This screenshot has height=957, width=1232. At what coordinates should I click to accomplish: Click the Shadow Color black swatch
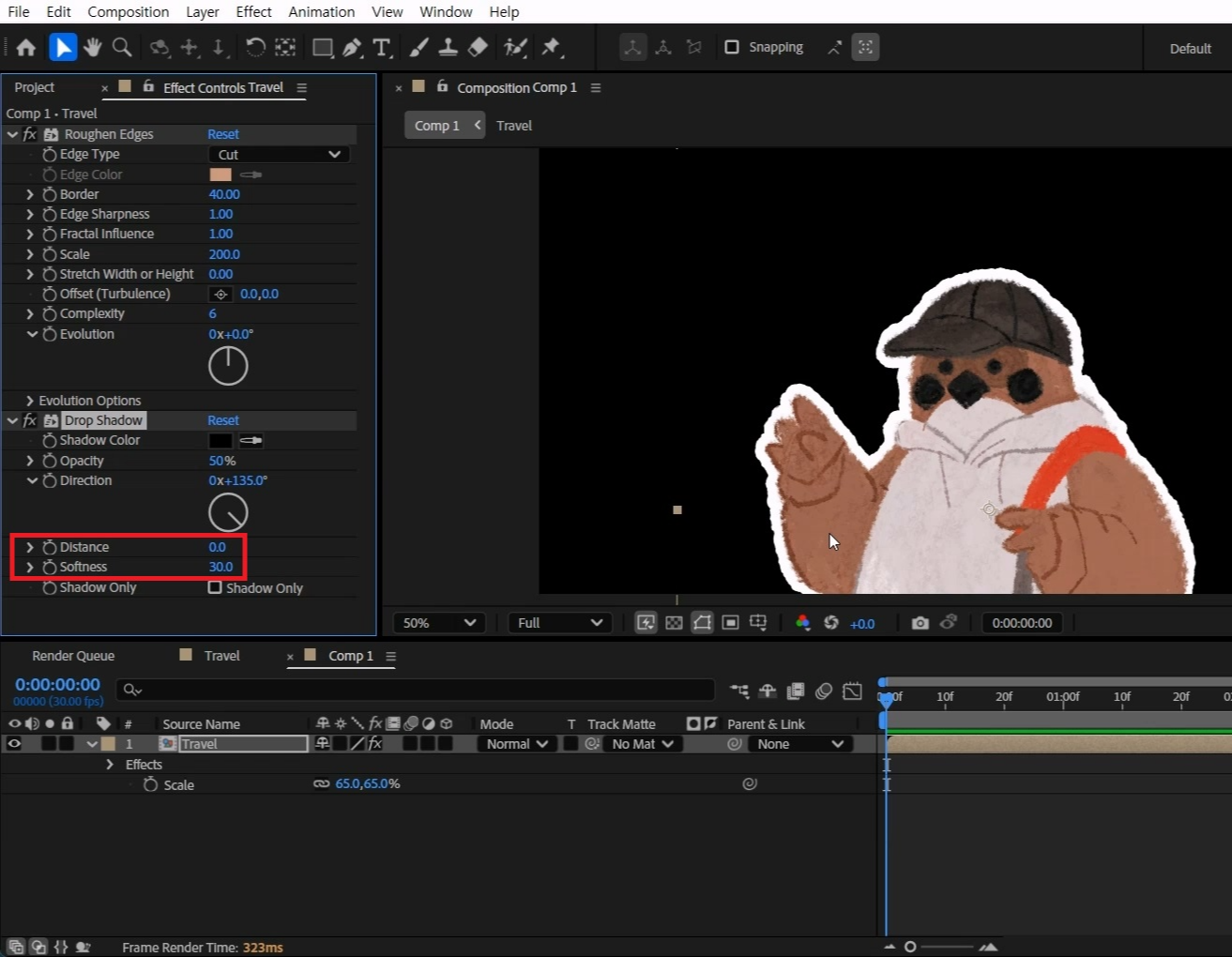[221, 440]
